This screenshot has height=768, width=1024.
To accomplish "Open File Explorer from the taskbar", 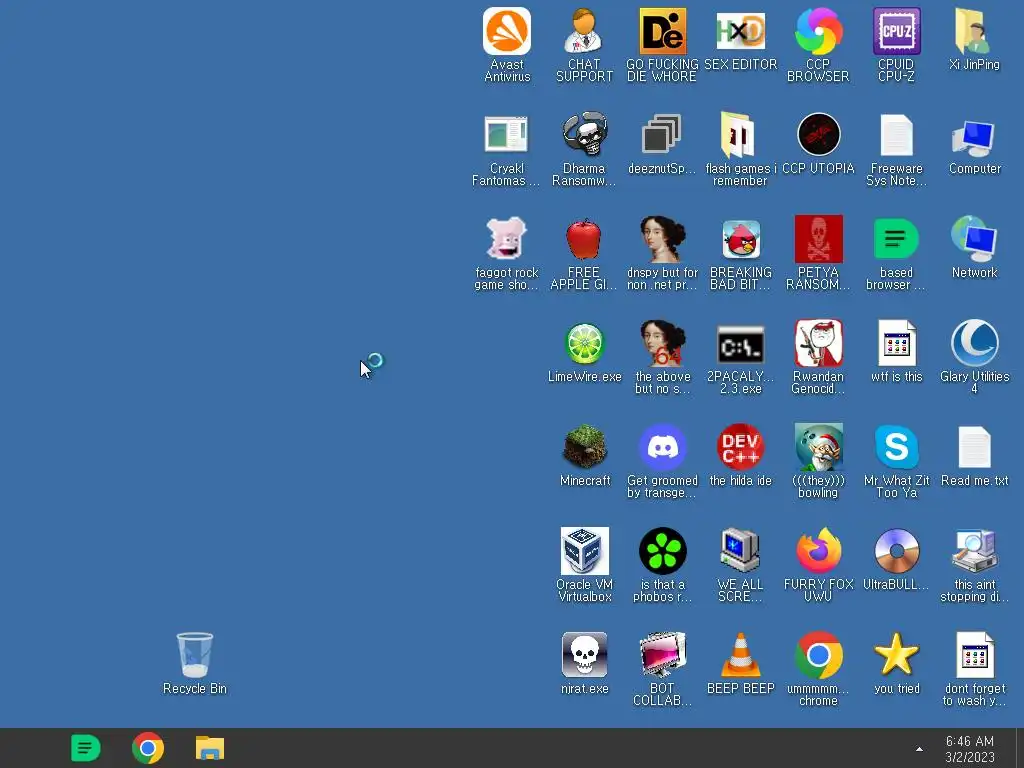I will (x=210, y=748).
